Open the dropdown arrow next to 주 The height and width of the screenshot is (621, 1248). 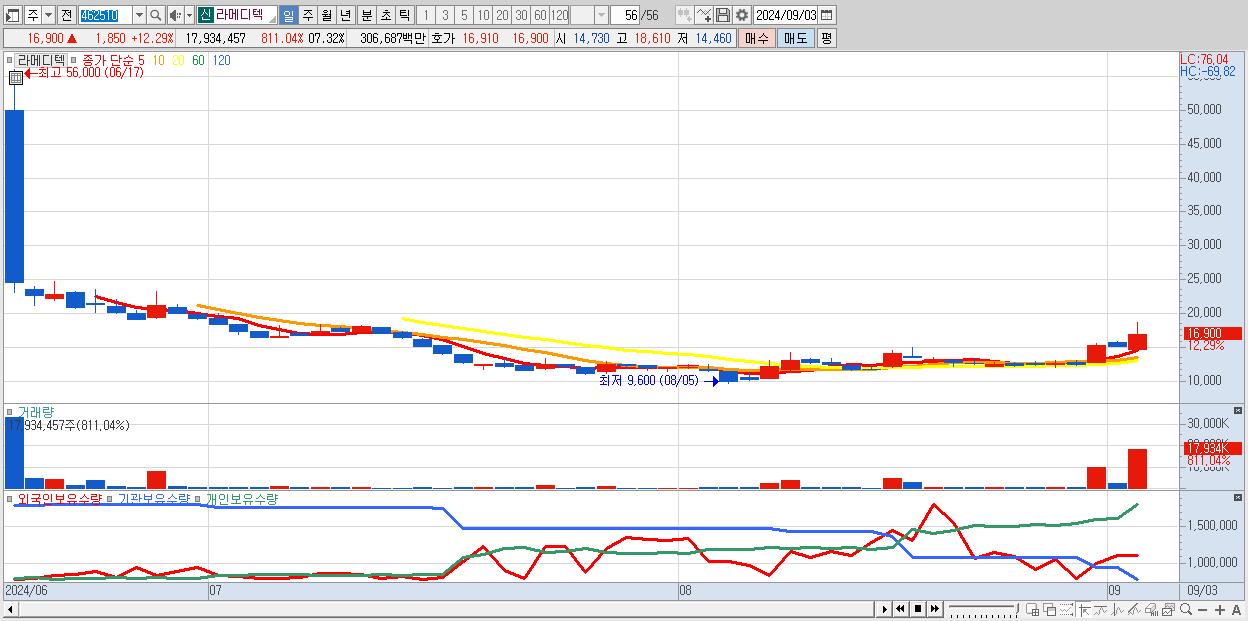48,15
